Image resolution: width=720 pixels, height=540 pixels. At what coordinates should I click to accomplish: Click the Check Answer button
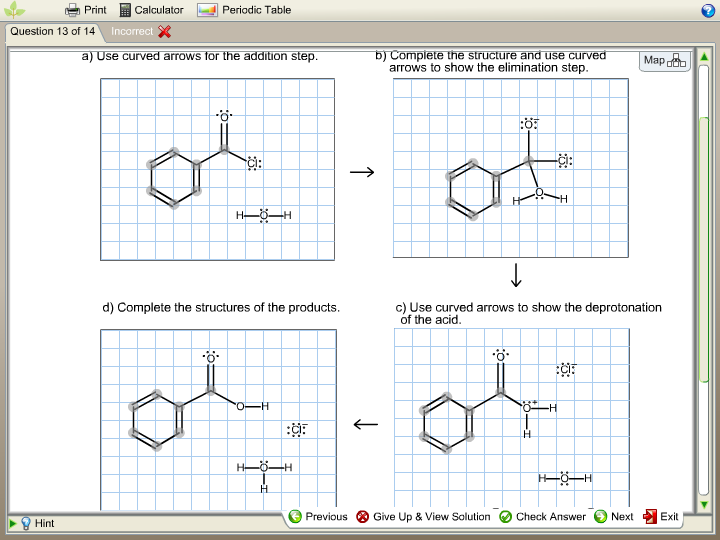pyautogui.click(x=542, y=517)
